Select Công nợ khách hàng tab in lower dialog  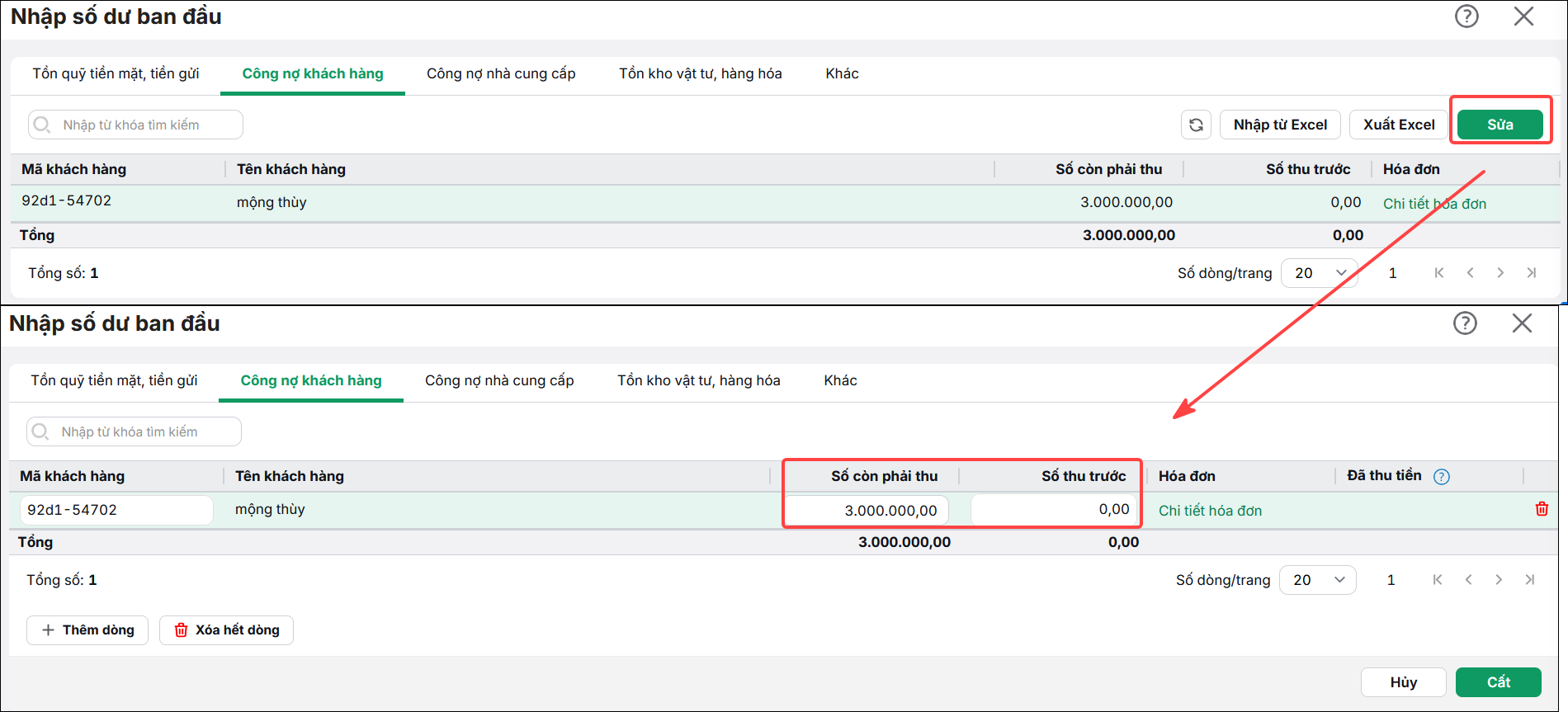point(311,380)
